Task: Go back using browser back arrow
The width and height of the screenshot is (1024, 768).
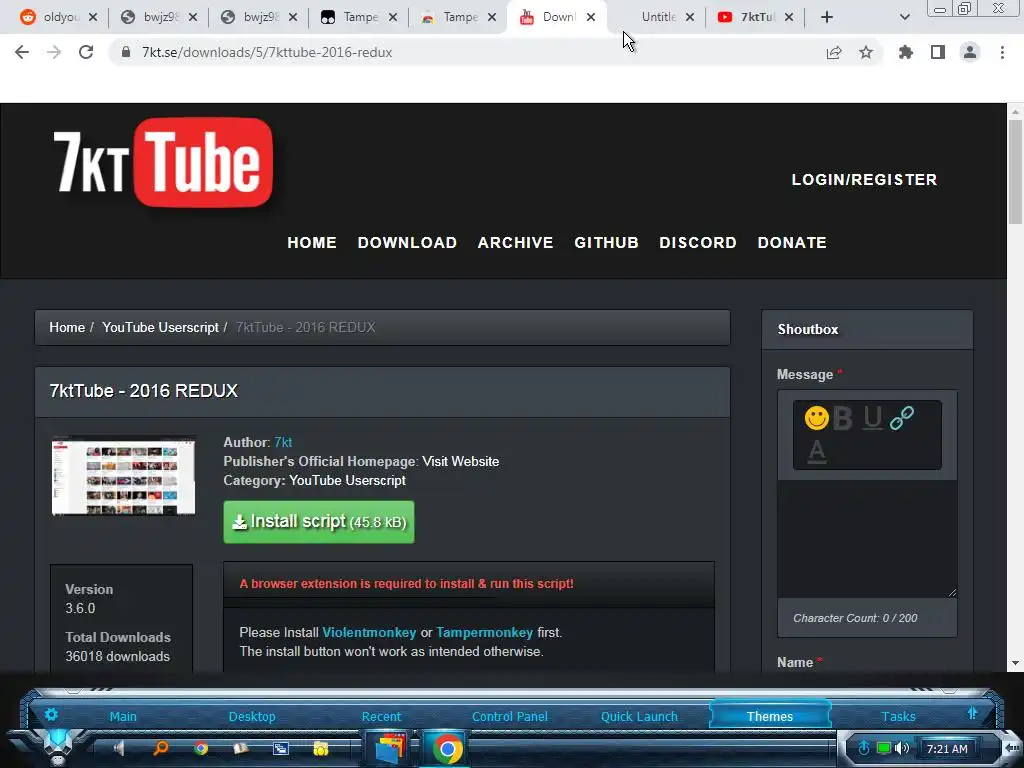Action: (22, 52)
